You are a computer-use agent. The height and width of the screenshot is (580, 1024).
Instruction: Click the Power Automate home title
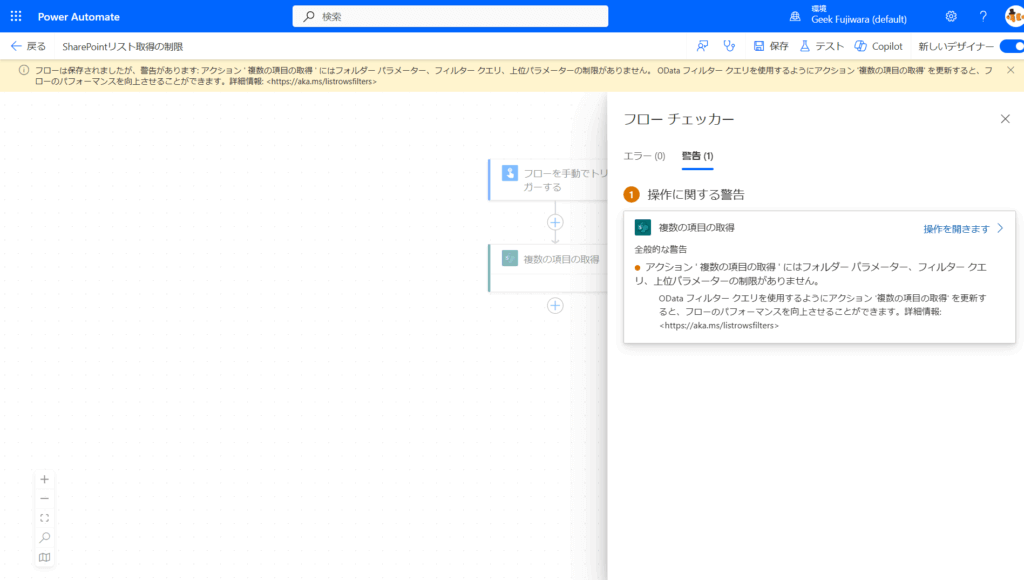coord(78,17)
